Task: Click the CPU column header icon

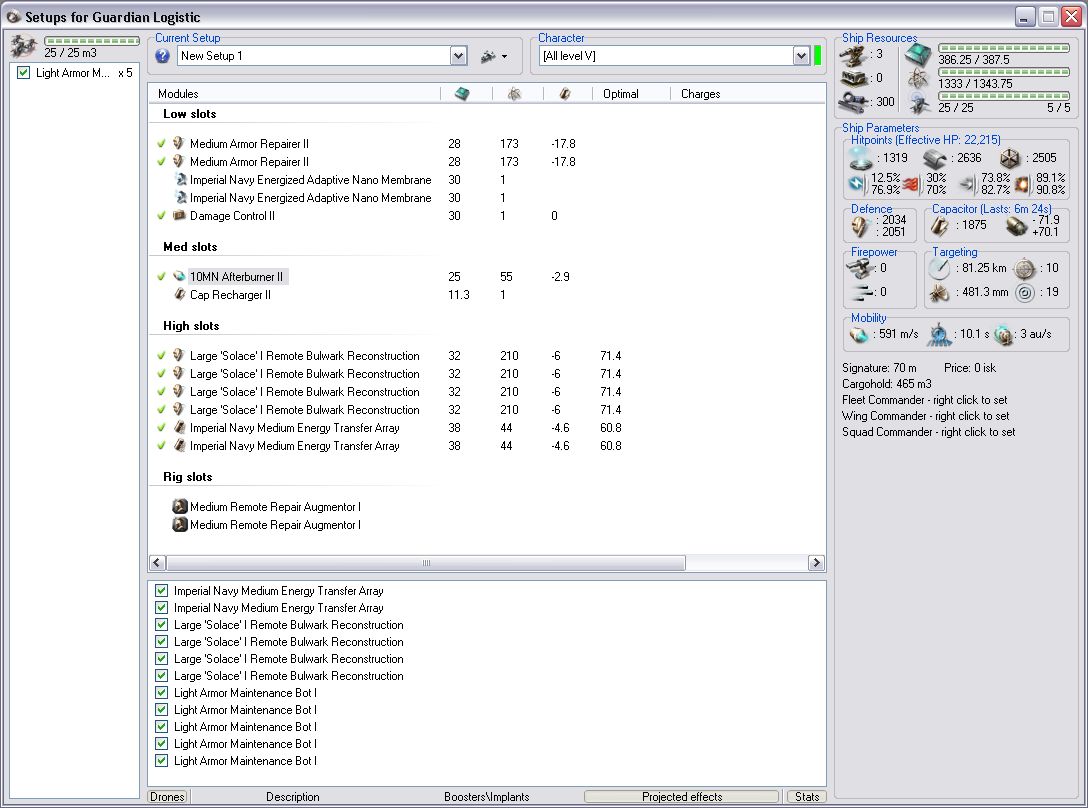Action: click(x=461, y=94)
